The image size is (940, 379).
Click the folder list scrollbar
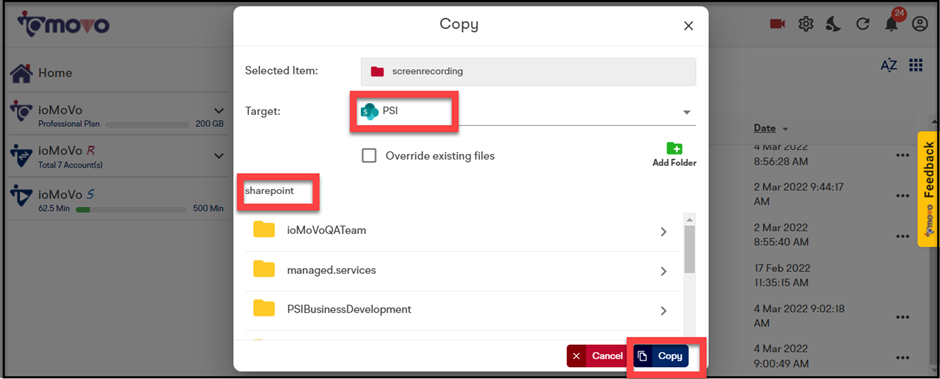(x=689, y=249)
